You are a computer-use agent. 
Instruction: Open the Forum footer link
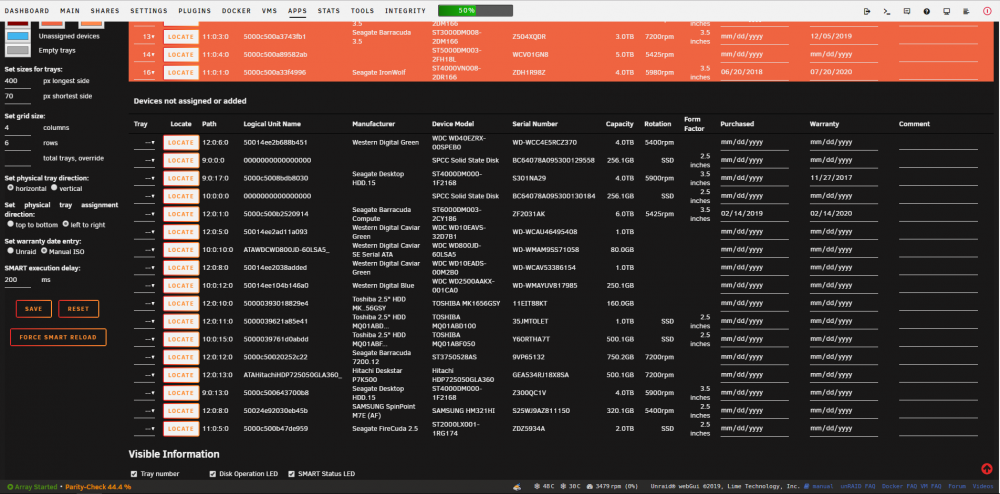click(958, 486)
